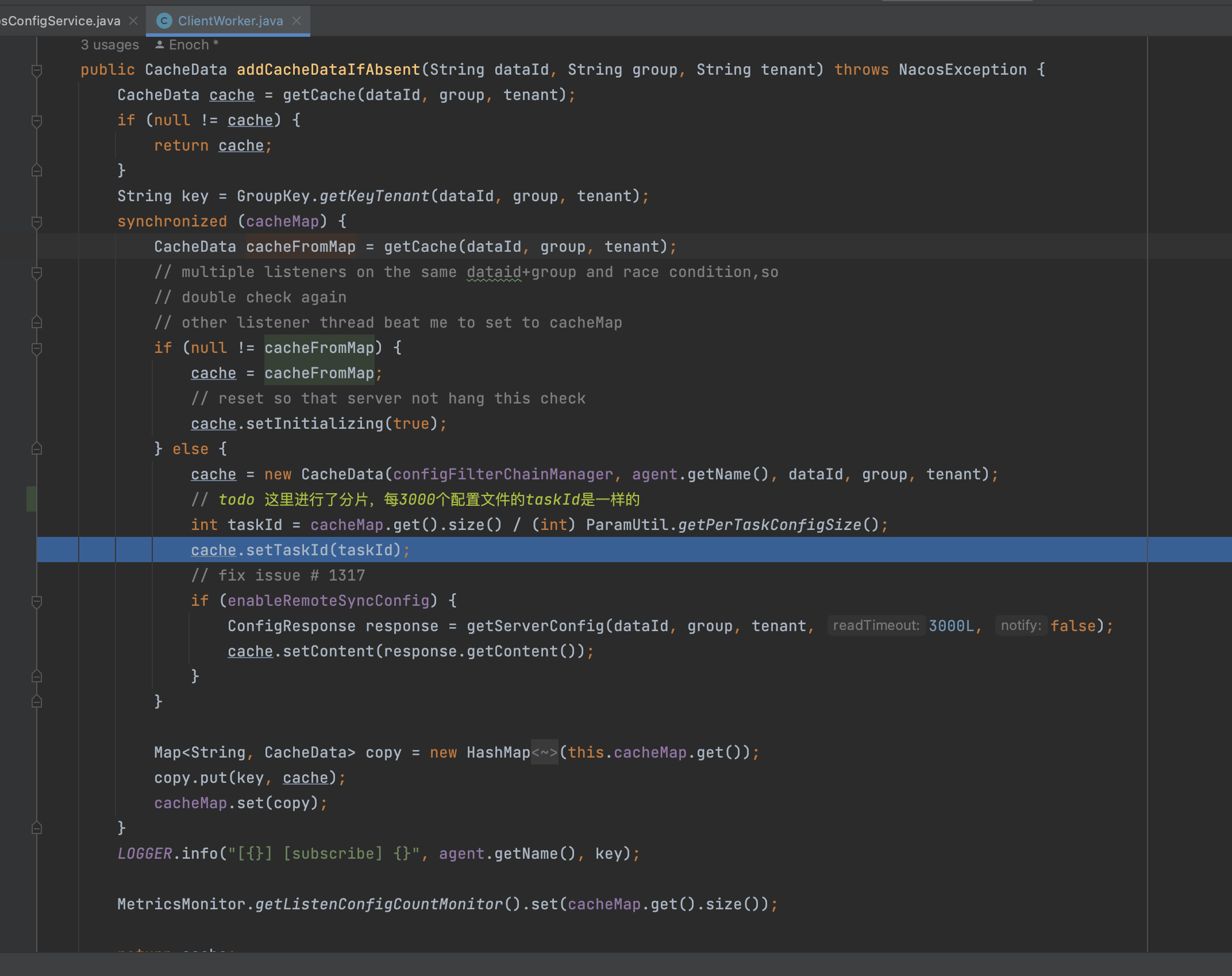This screenshot has width=1232, height=976.
Task: Click the 'Enoch *' author annotation
Action: (x=194, y=45)
